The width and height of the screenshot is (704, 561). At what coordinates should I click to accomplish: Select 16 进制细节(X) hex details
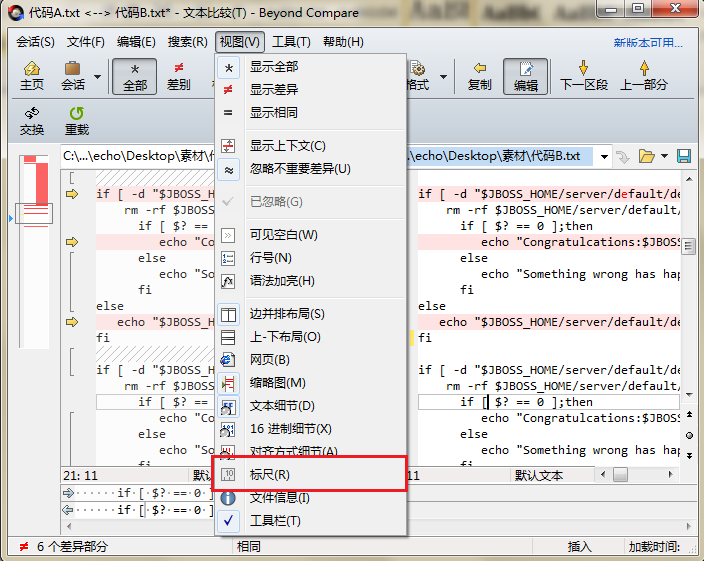pos(311,429)
